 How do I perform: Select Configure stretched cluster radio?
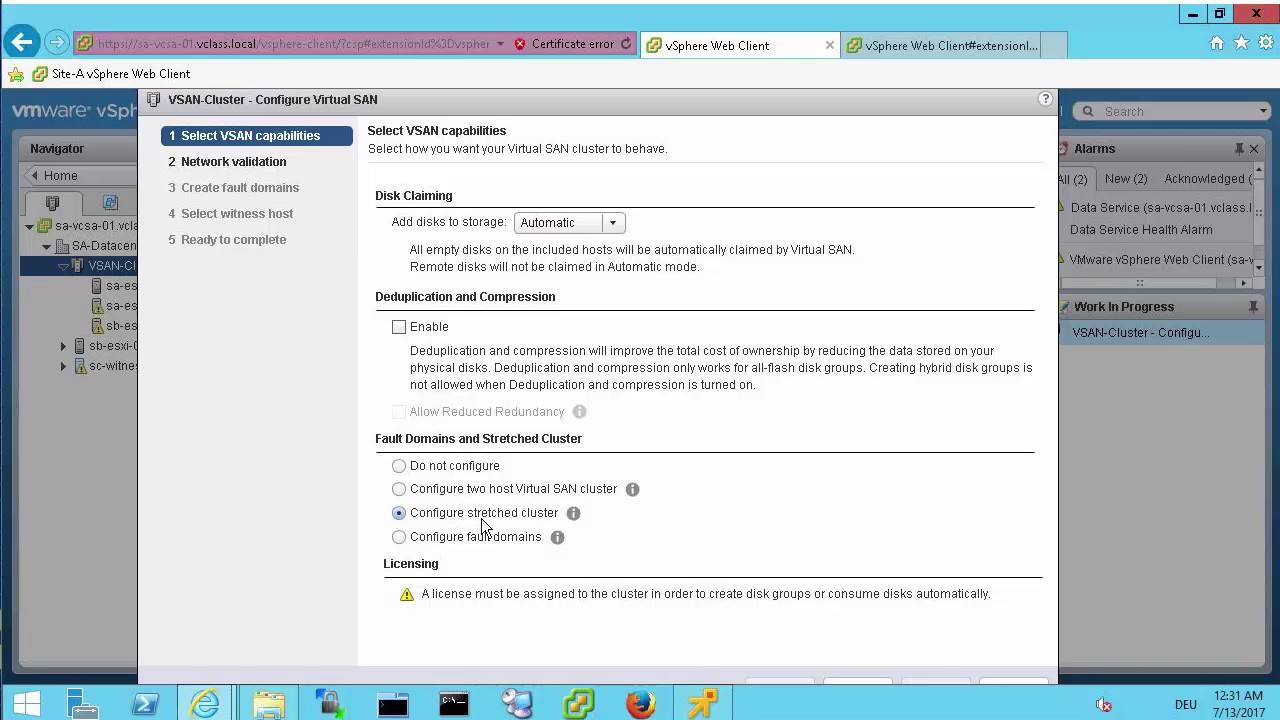click(x=399, y=513)
